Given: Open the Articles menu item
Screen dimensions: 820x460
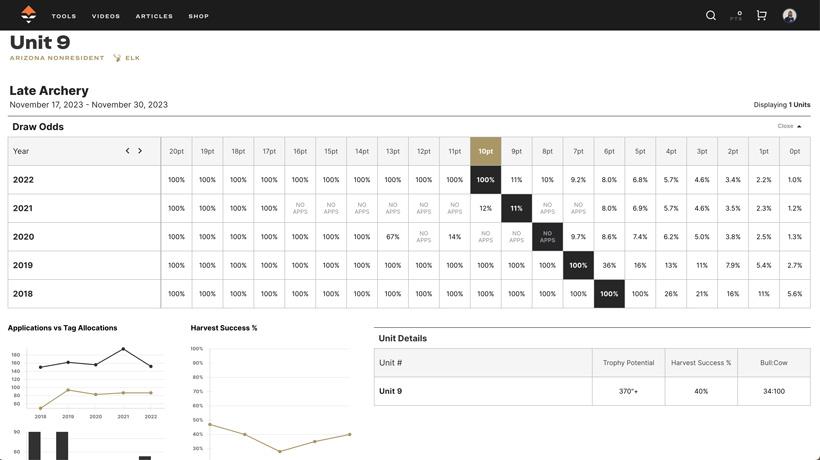Looking at the screenshot, I should 154,16.
